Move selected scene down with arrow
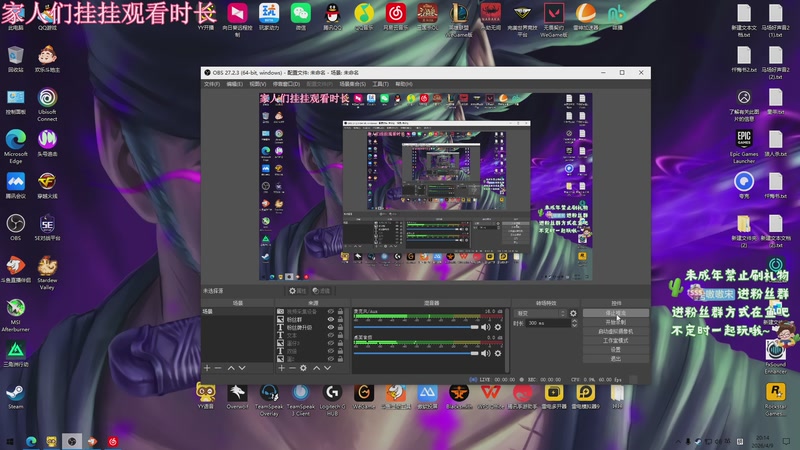800x450 pixels. click(x=242, y=368)
